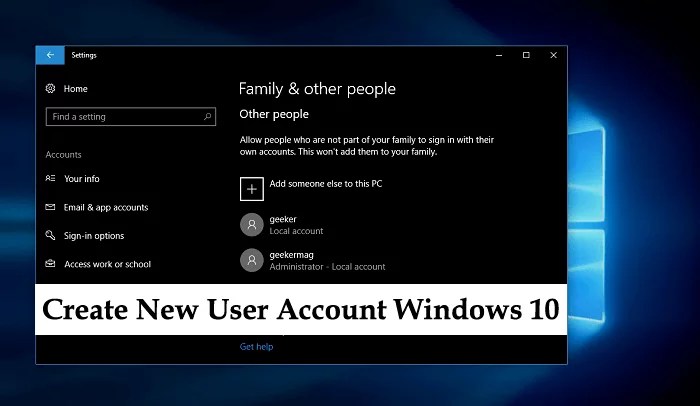Click the geeker 'Local account' label
Viewport: 700px width, 406px height.
click(296, 231)
